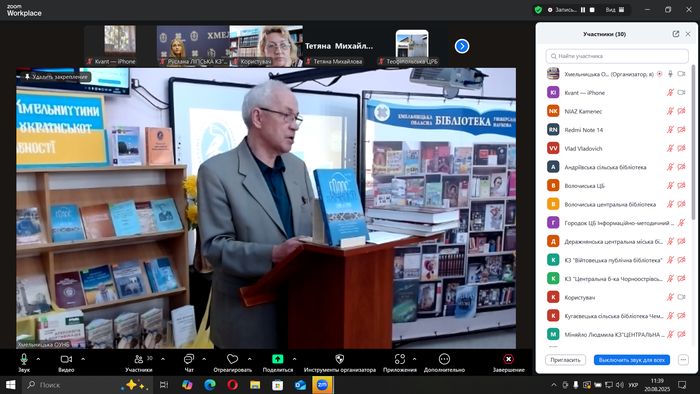Click Выключить звук для всех button

(x=632, y=360)
